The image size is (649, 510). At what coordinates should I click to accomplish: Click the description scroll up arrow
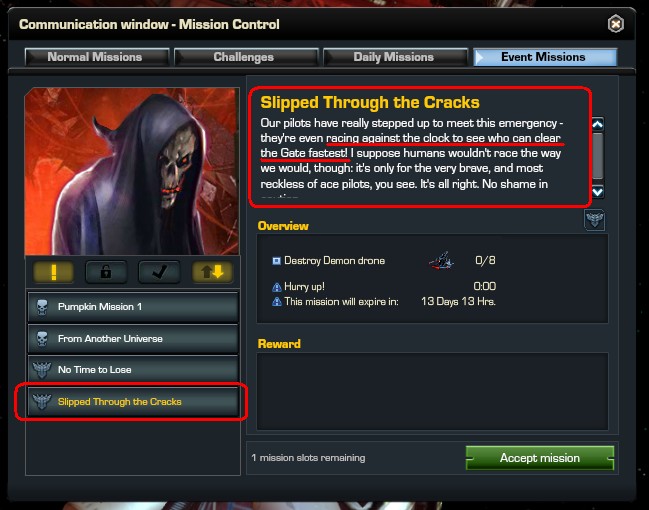click(598, 124)
